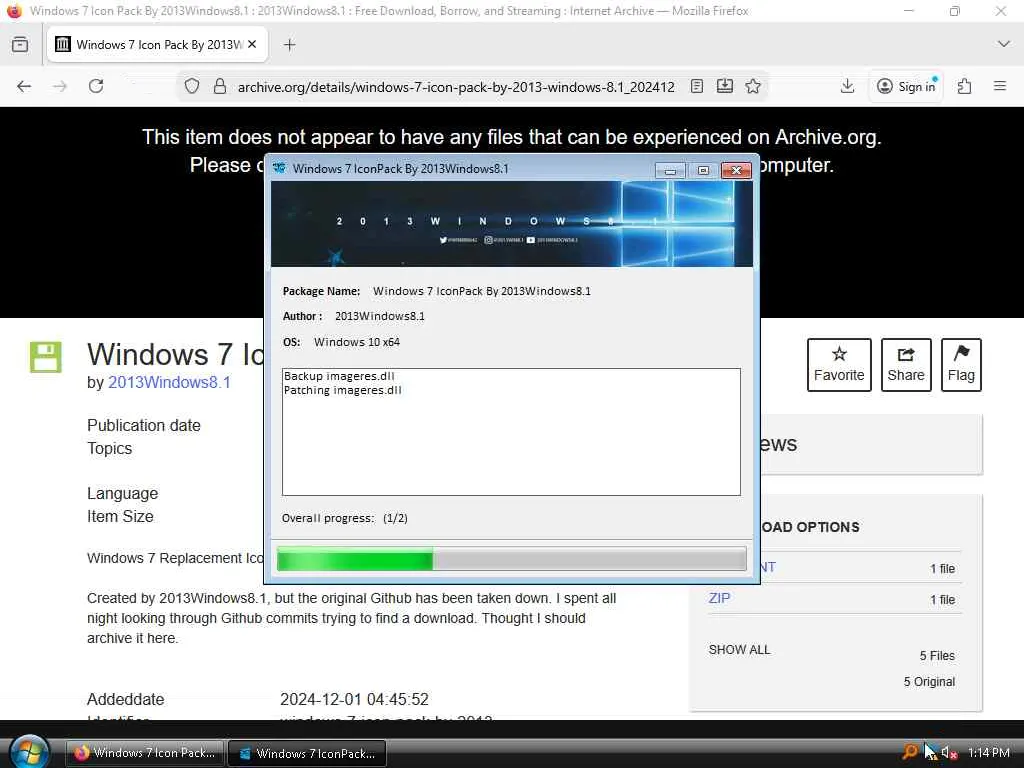This screenshot has width=1024, height=768.
Task: Open Firefox downloads panel
Action: [848, 86]
